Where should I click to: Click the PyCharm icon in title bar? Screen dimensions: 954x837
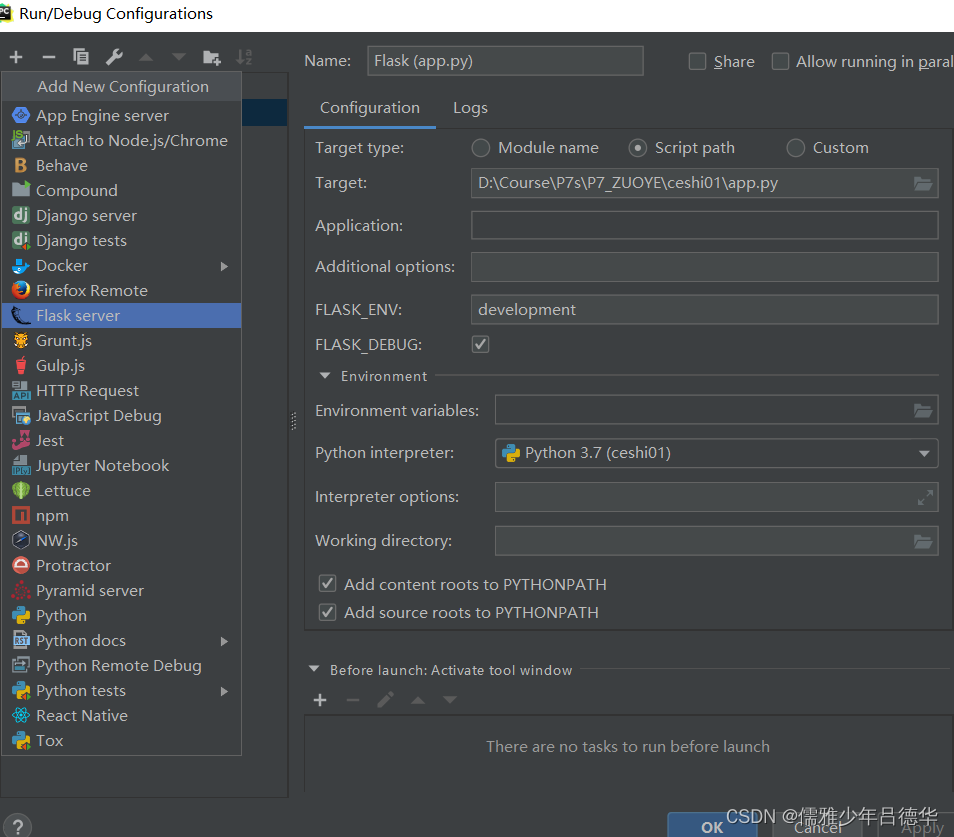coord(5,12)
